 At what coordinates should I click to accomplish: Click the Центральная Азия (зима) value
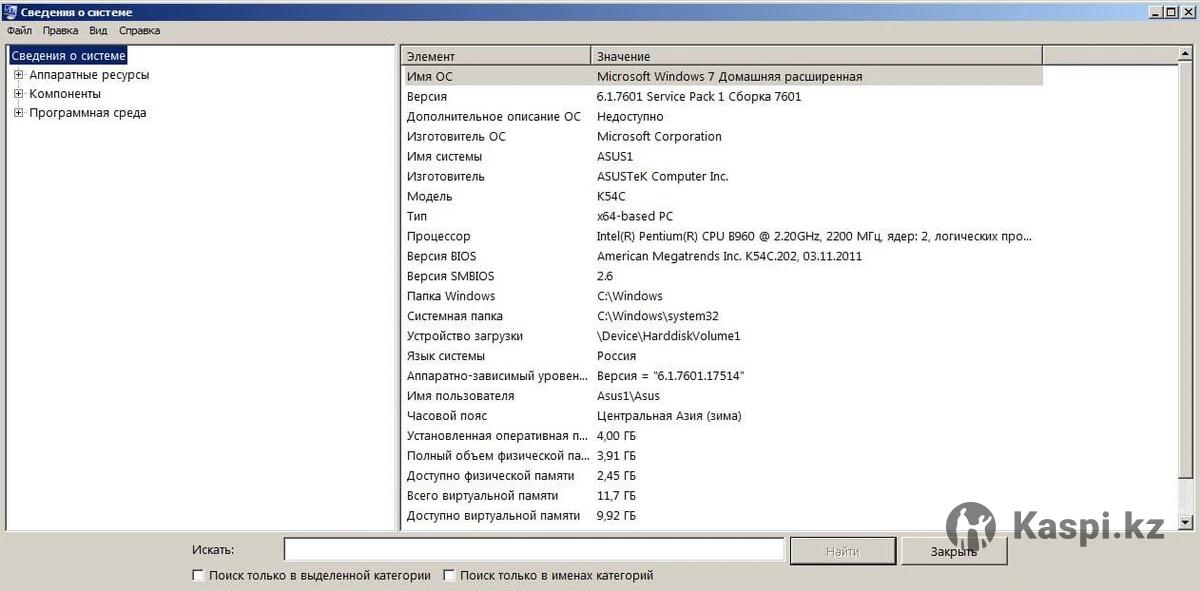coord(669,416)
